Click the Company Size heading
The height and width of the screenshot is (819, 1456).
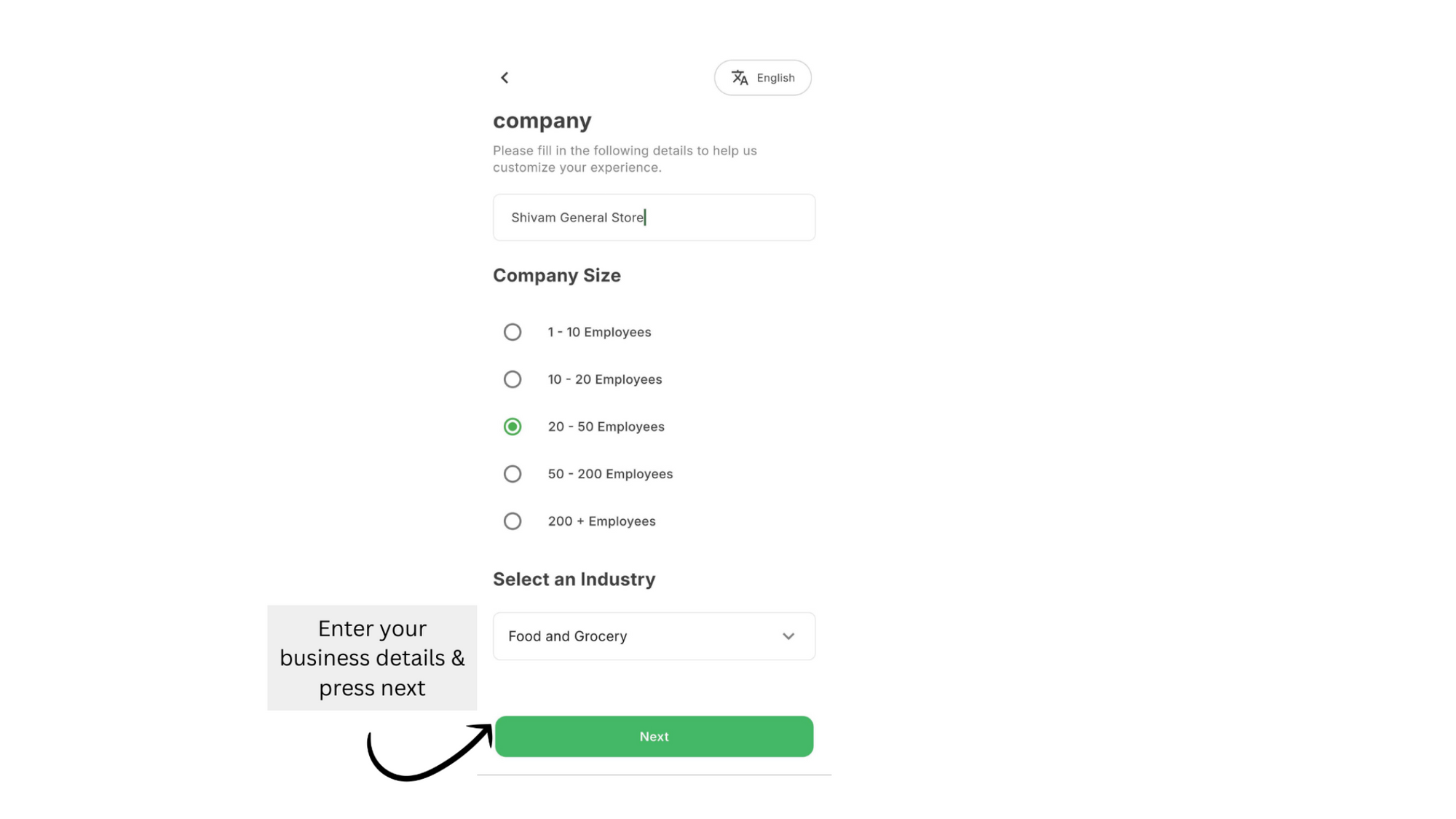click(557, 275)
